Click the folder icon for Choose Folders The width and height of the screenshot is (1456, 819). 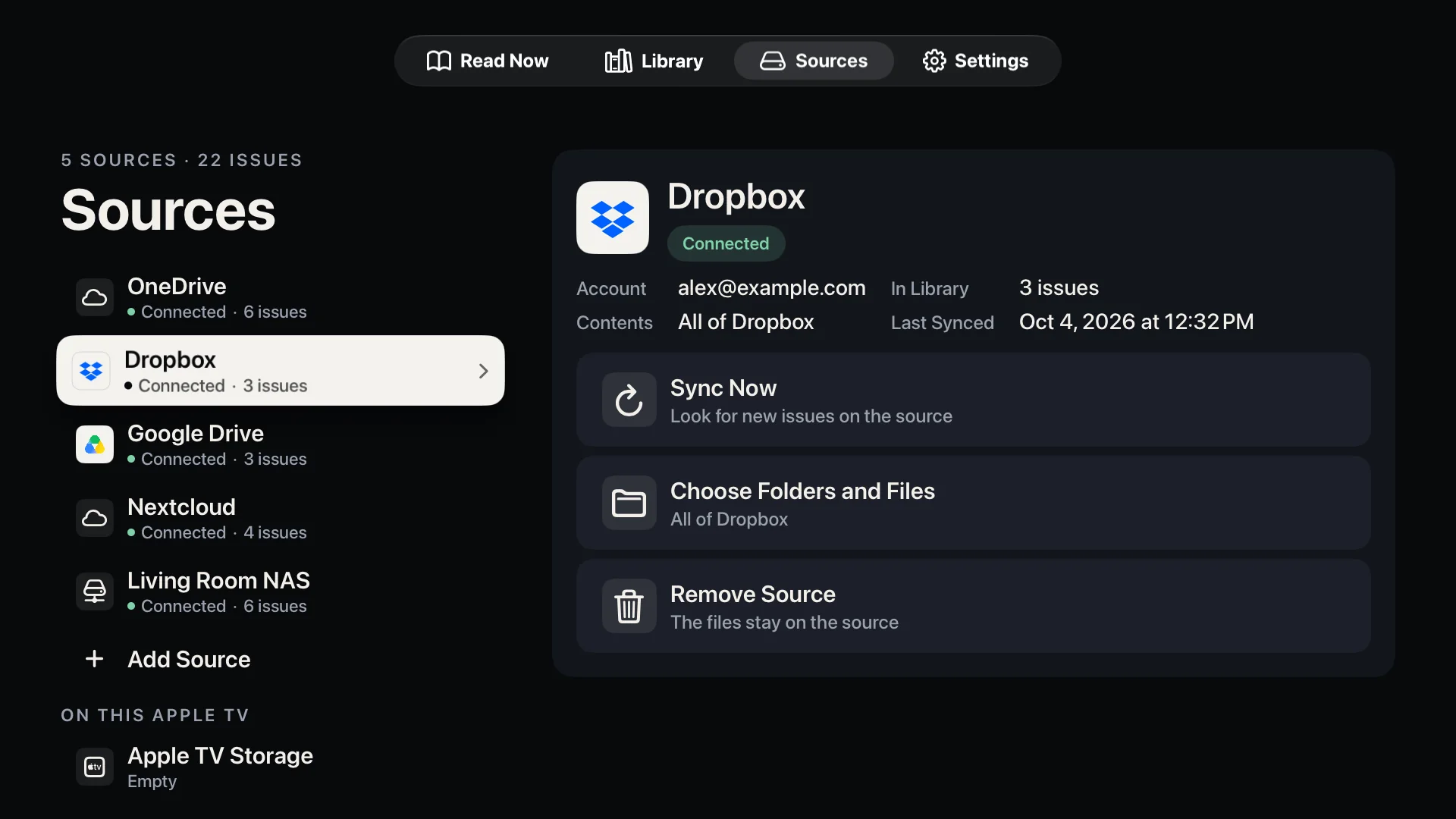[629, 503]
